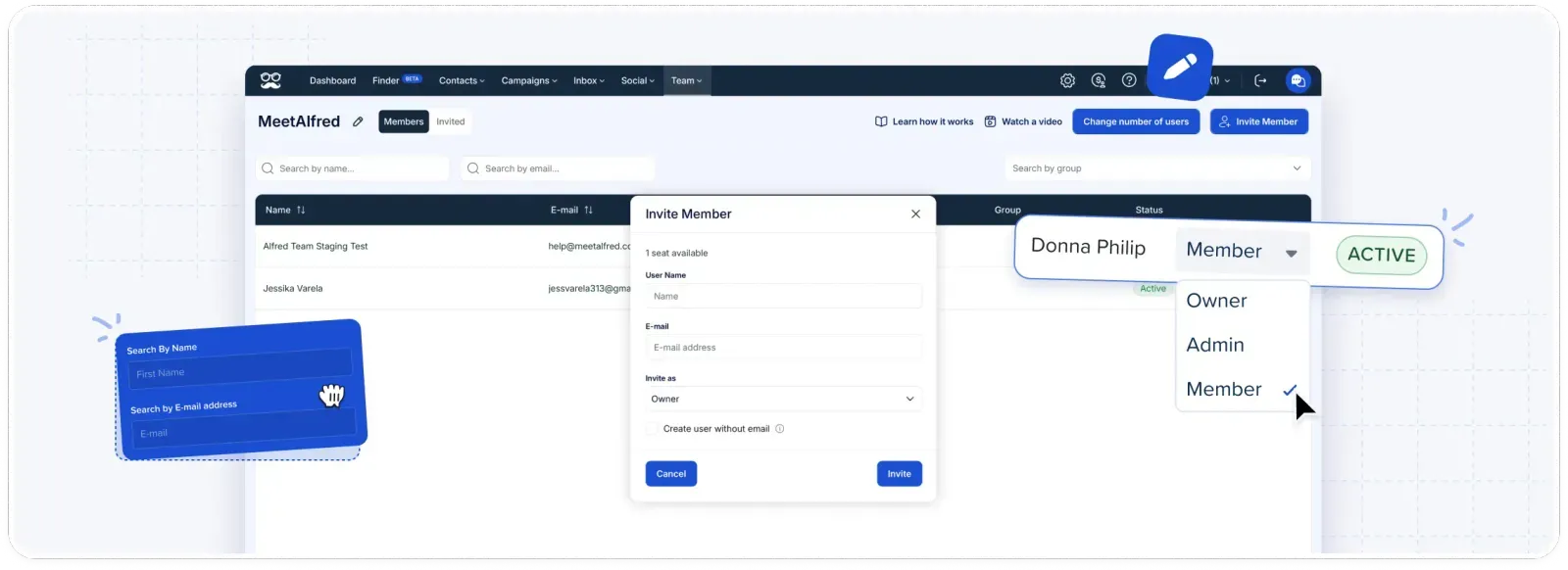The width and height of the screenshot is (1568, 570).
Task: Click the add-user icon on Invite Member button
Action: coord(1224,121)
